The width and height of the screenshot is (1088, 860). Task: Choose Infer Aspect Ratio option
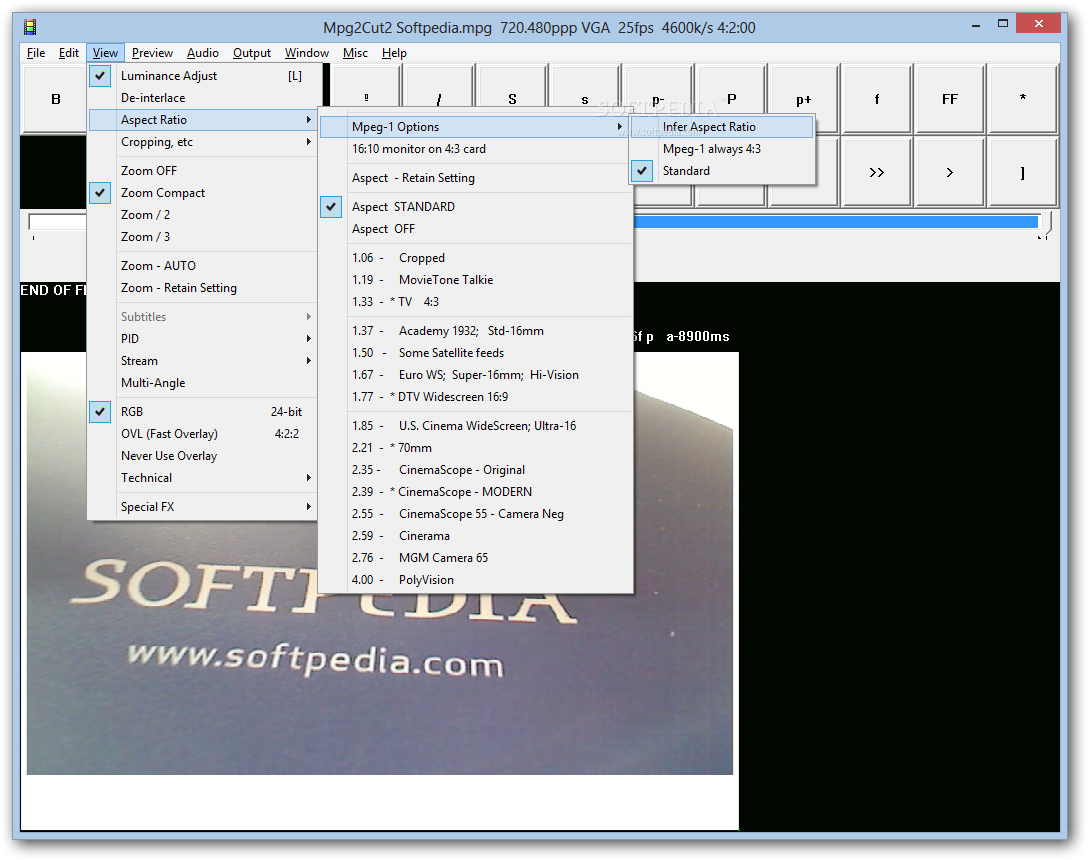[722, 127]
